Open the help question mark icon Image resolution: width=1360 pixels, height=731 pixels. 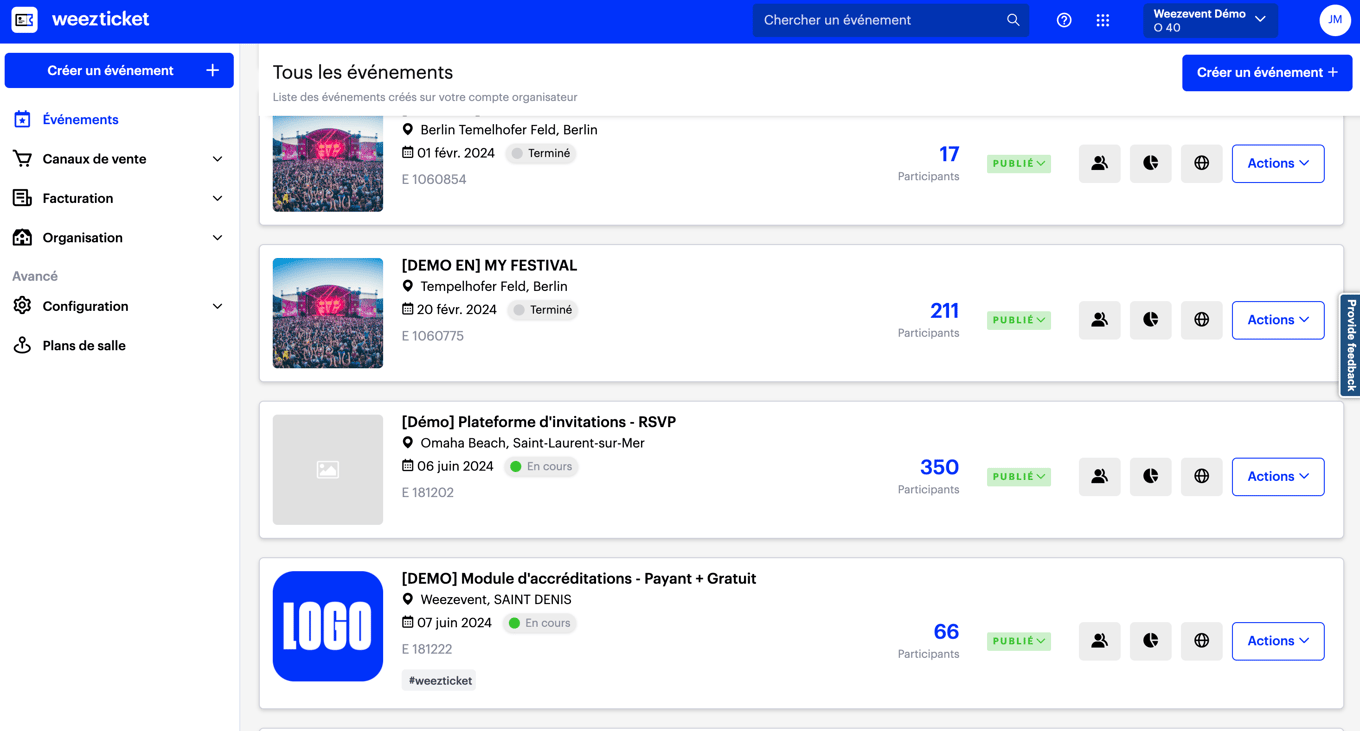(x=1064, y=20)
